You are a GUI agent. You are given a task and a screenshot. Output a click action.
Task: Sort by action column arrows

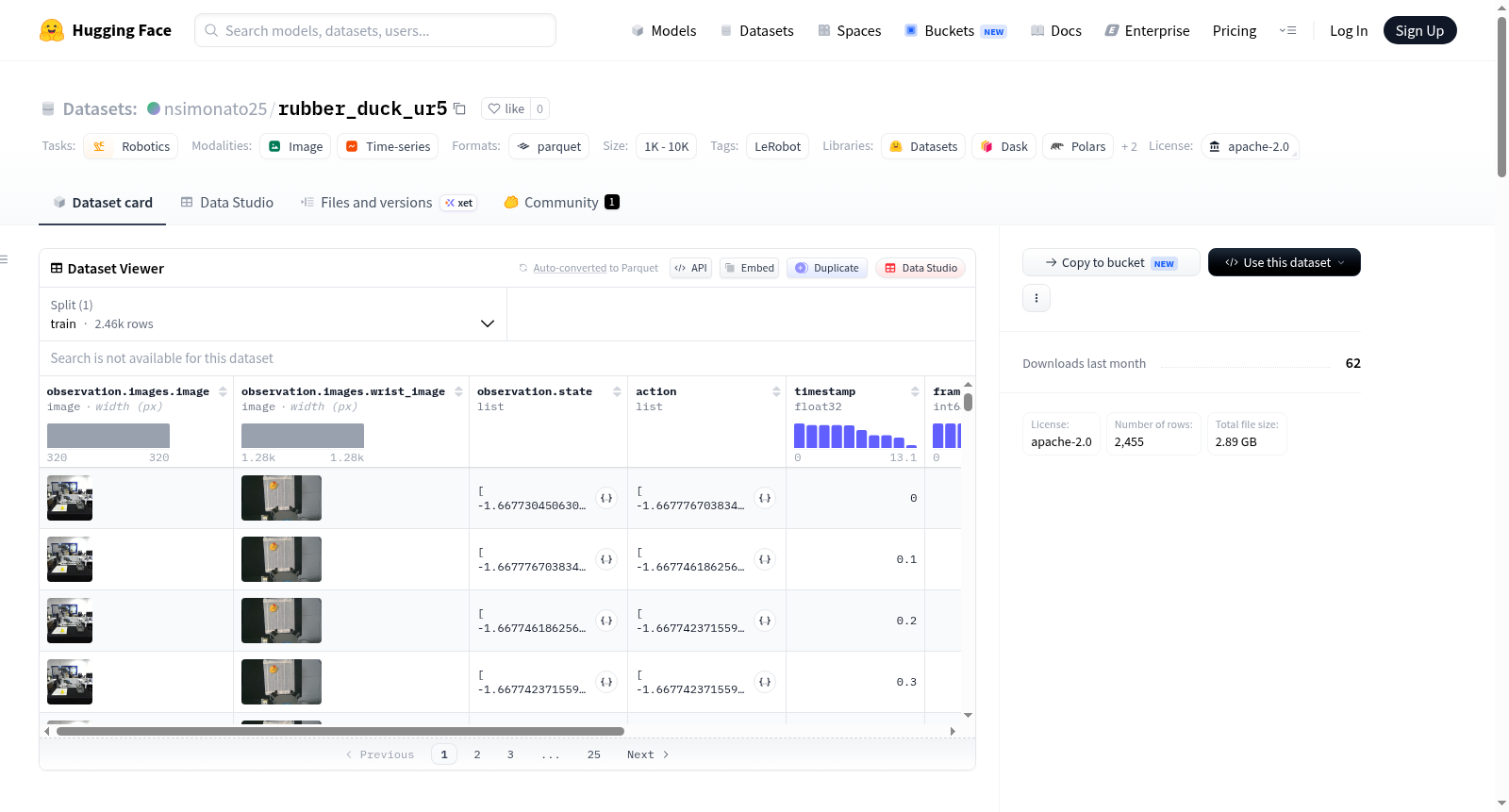point(776,391)
